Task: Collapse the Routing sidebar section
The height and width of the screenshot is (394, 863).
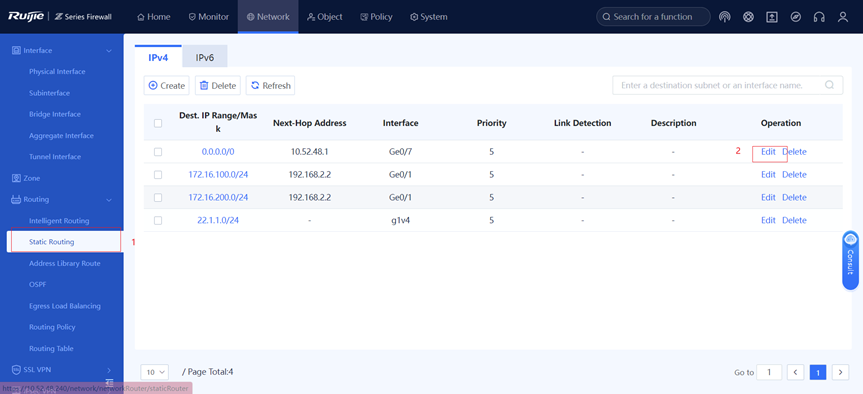Action: coord(109,200)
